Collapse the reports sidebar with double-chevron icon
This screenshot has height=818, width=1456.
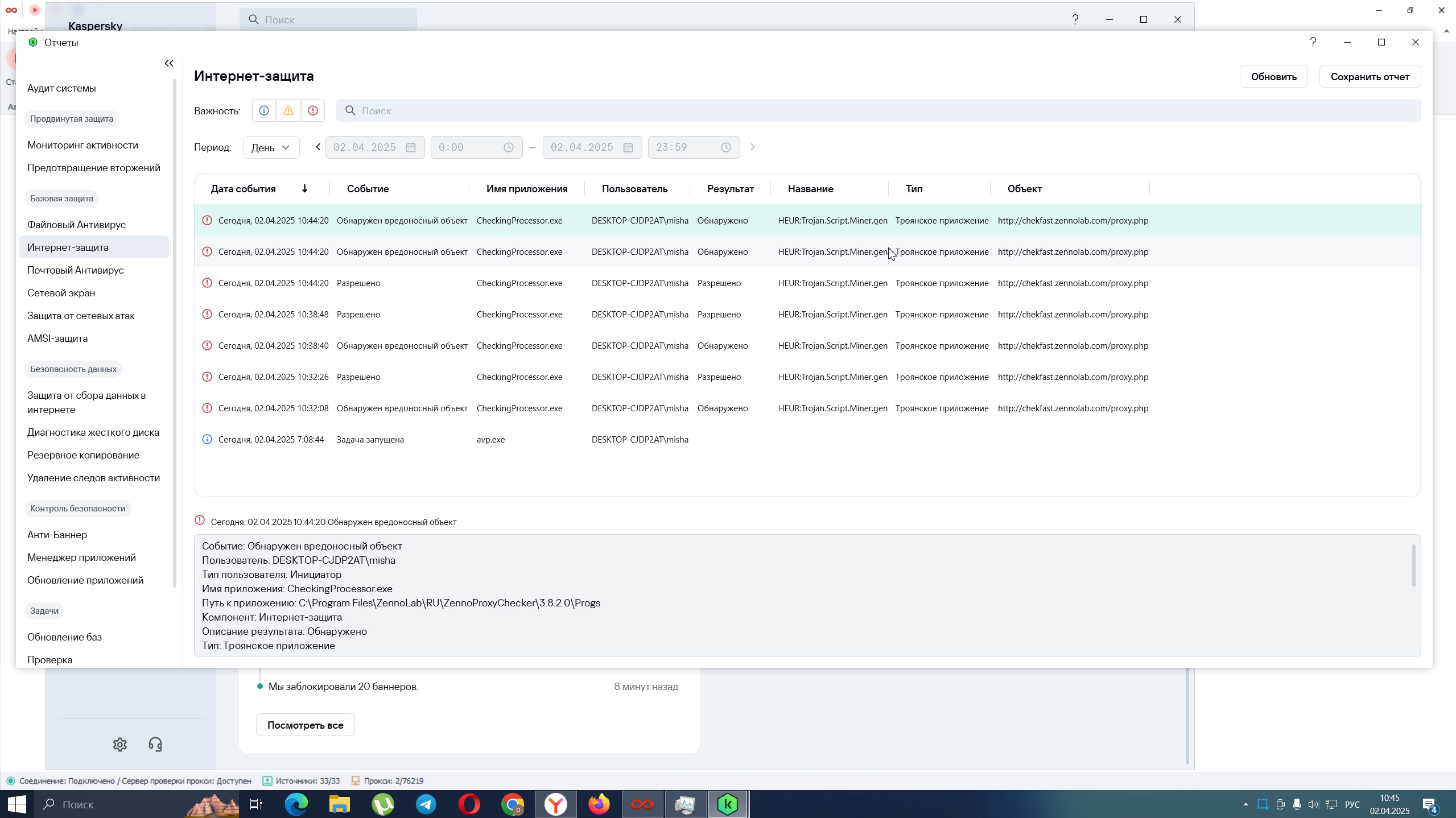(169, 63)
